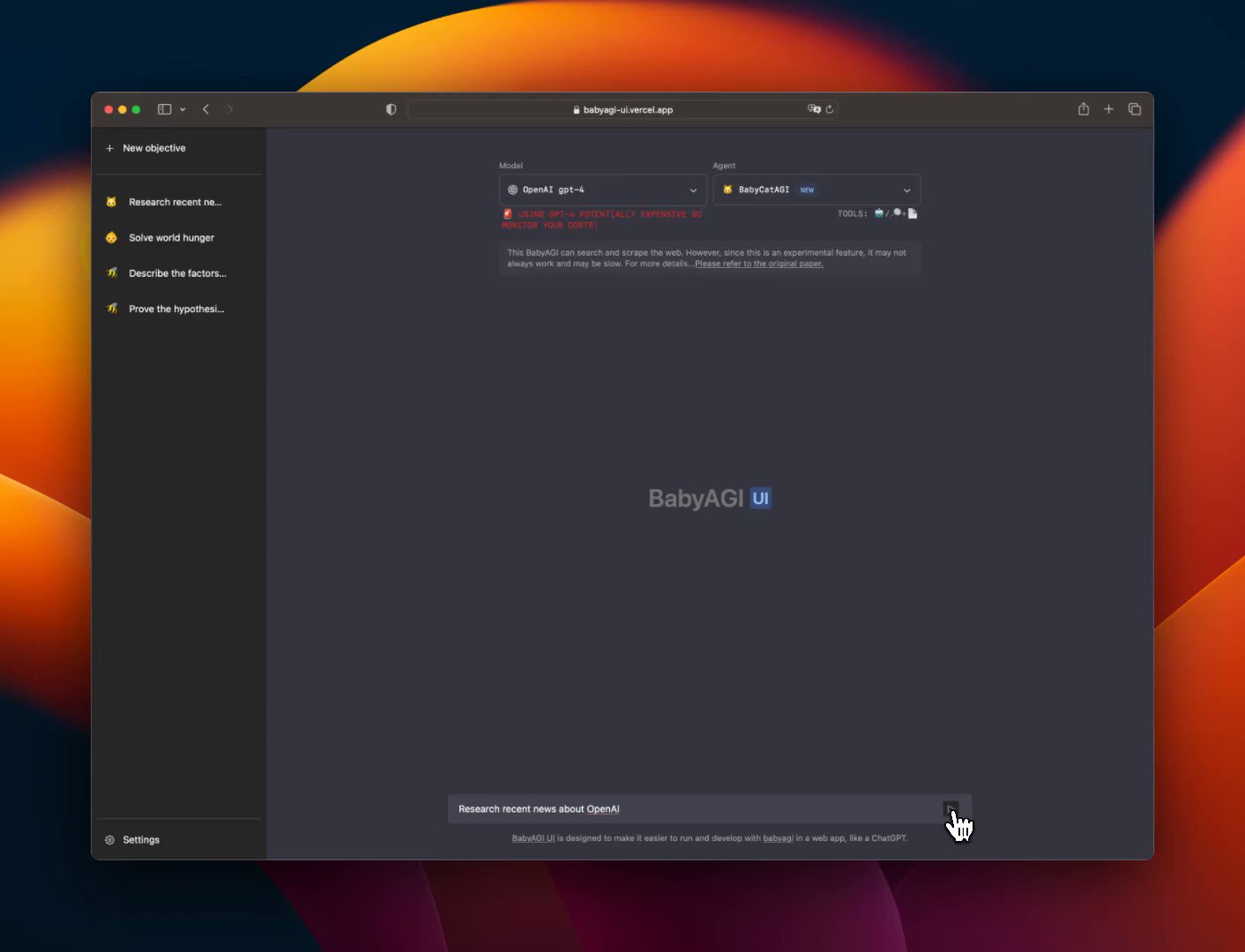
Task: Follow the Please refer to the original paper link
Action: click(x=758, y=264)
